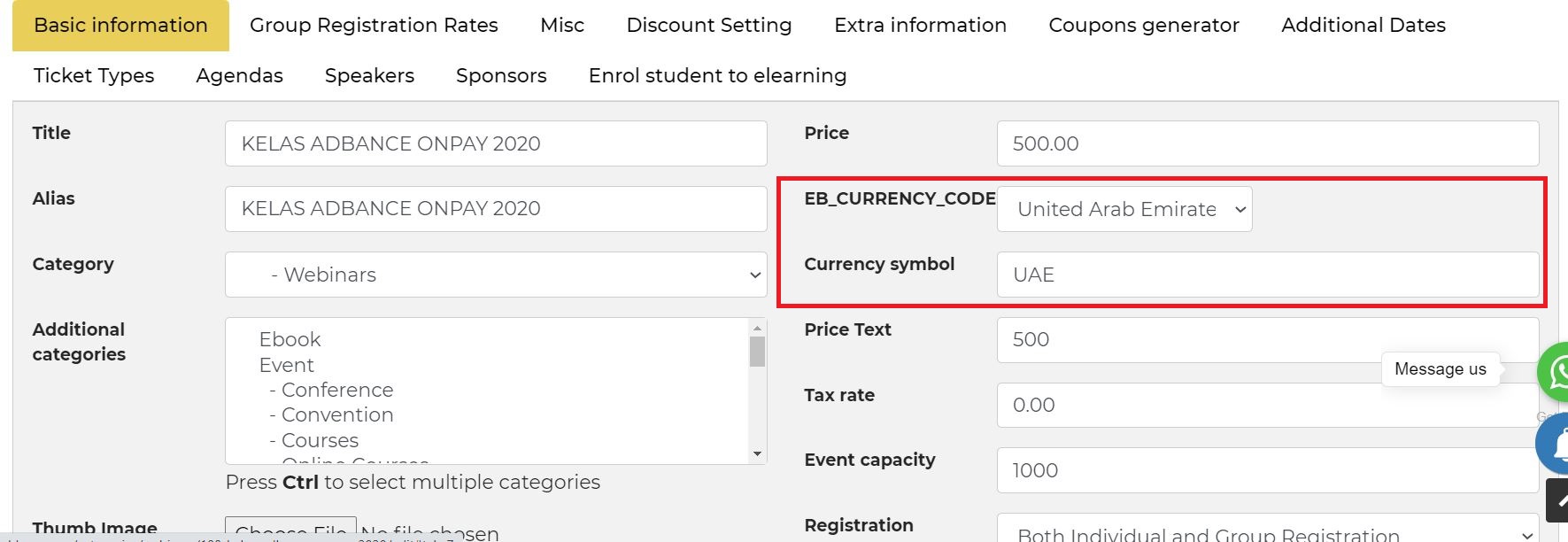Open the Discount Setting tab
Viewport: 1568px width, 542px height.
pyautogui.click(x=708, y=26)
